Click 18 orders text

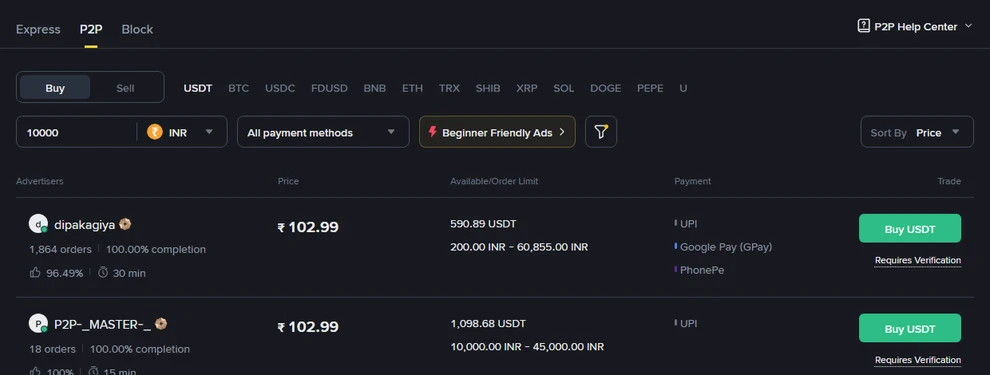[x=52, y=349]
